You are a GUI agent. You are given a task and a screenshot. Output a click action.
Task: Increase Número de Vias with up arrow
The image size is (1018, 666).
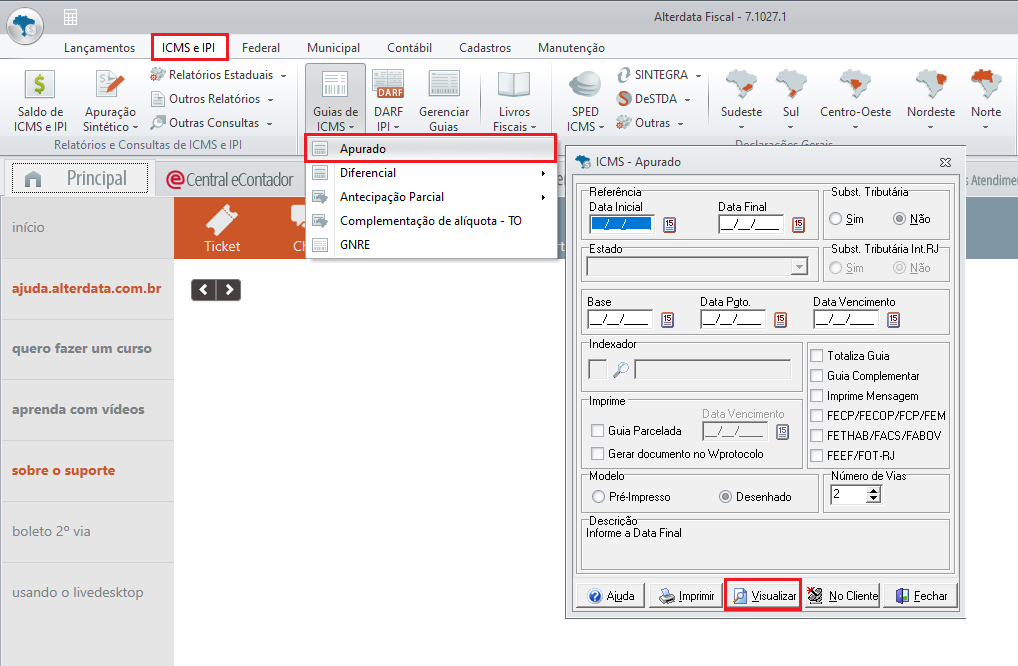click(x=874, y=490)
